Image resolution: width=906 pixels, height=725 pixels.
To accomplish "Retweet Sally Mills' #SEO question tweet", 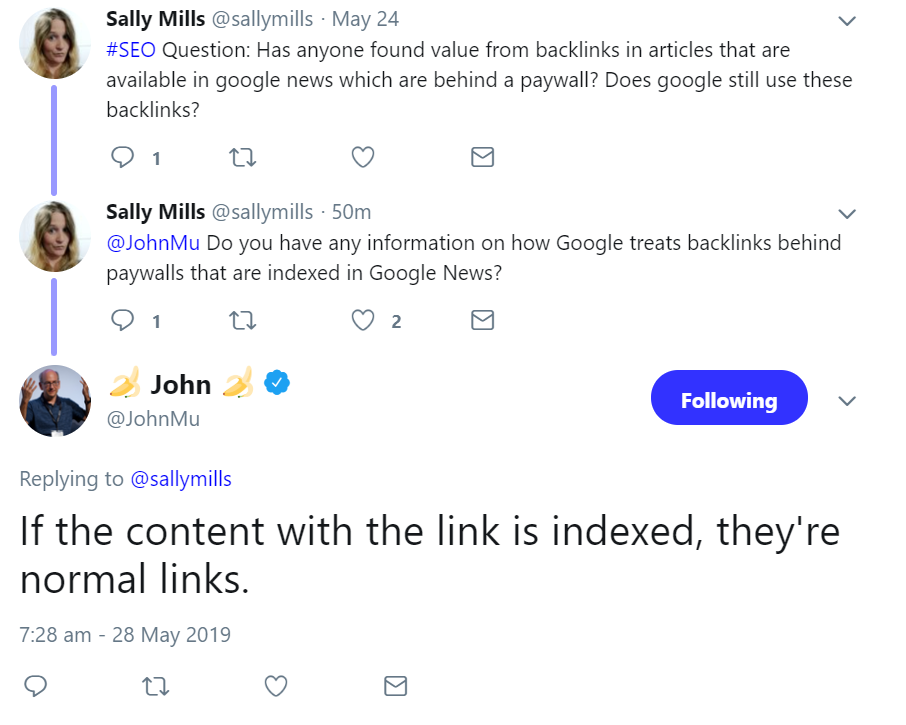I will (x=242, y=157).
